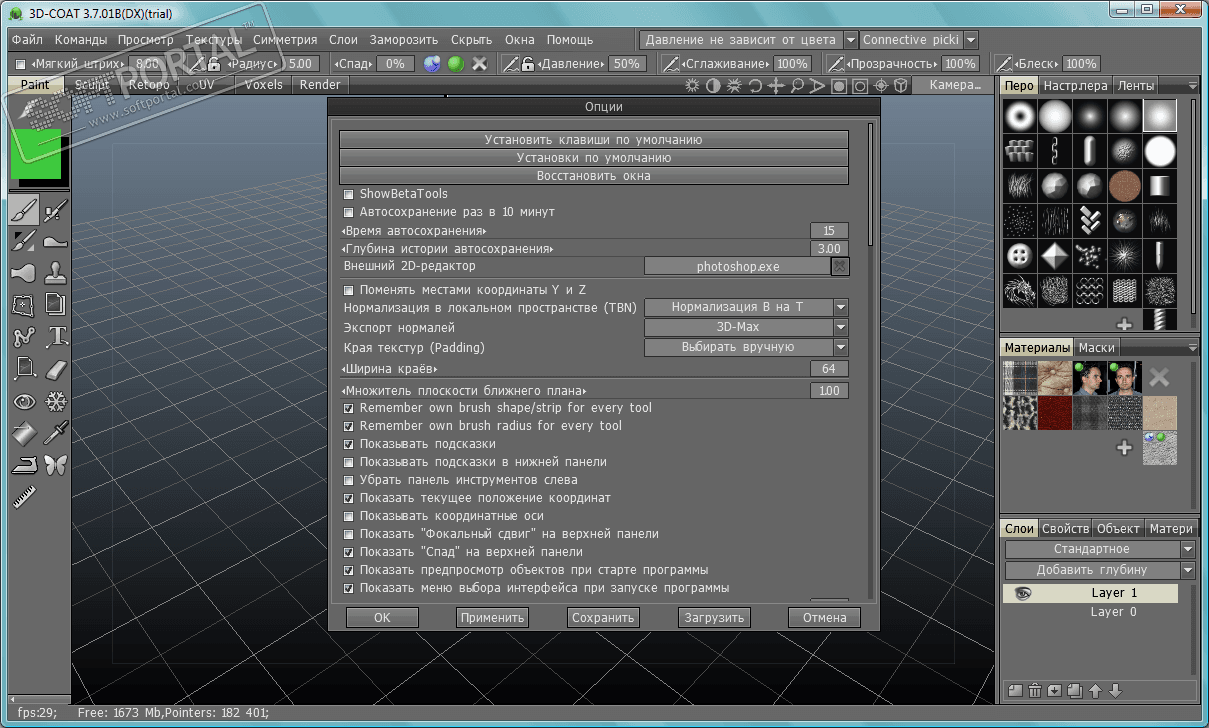
Task: Expand 'Края текстур (Padding)' dropdown
Action: tap(746, 347)
